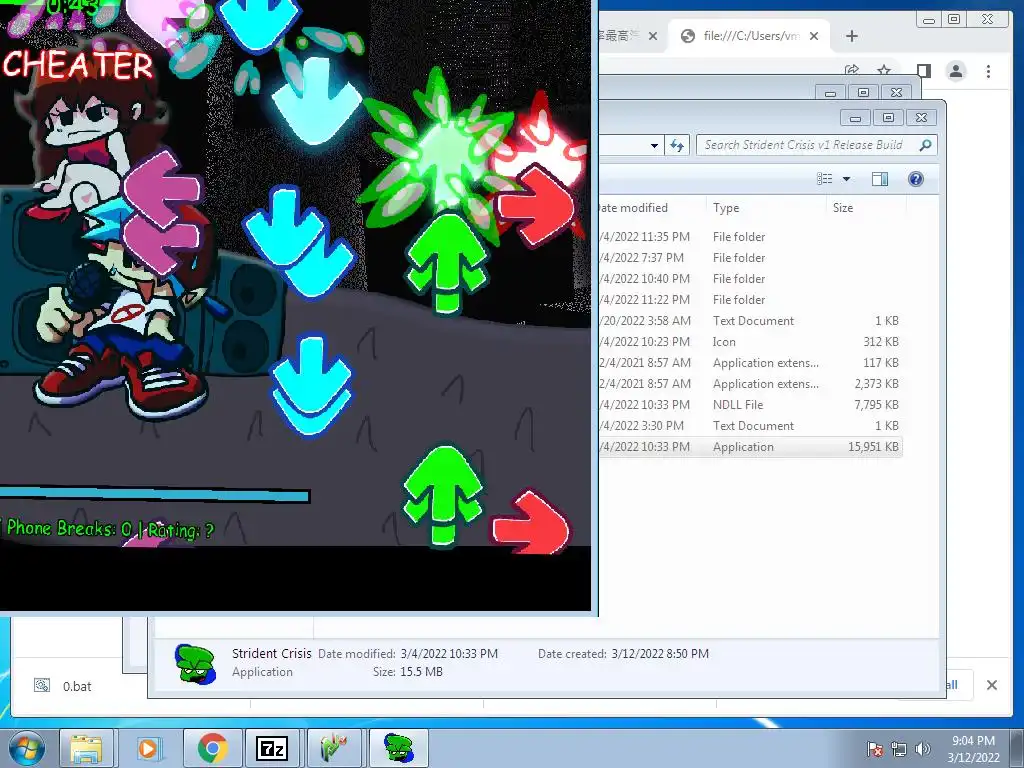Select the Text Document modified 3:58 AM
This screenshot has width=1024, height=768.
coord(750,321)
